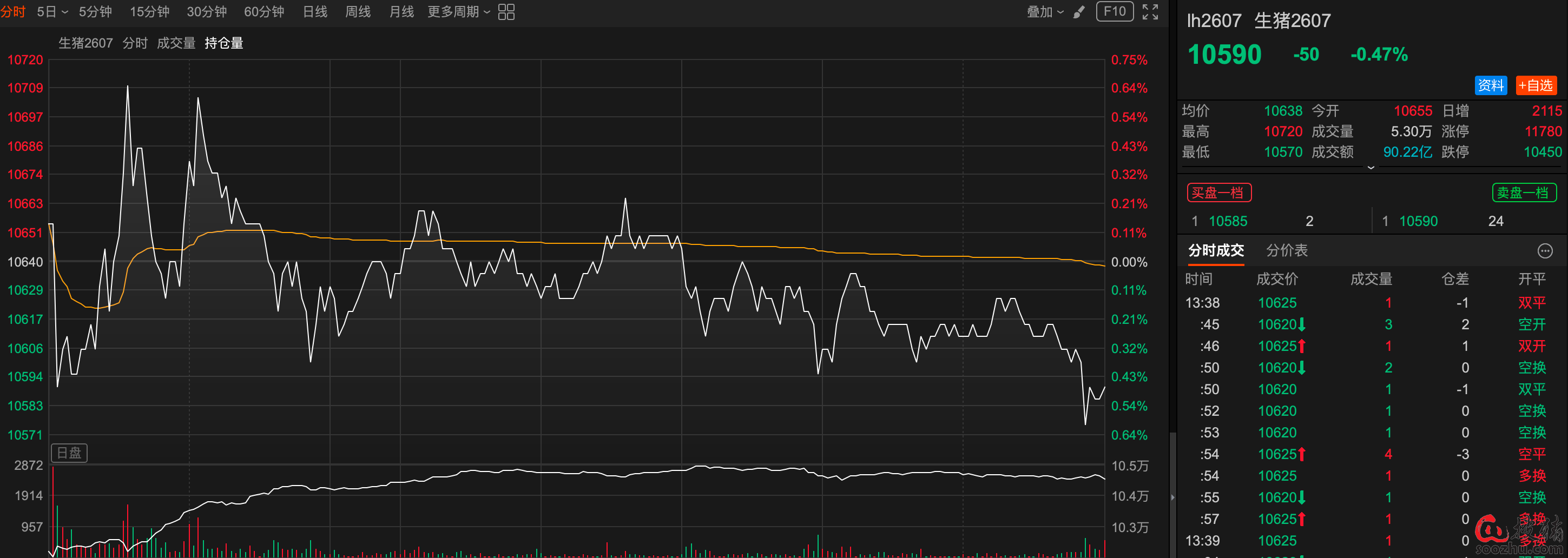Switch to 日线 chart period
1568x558 pixels.
pos(315,12)
